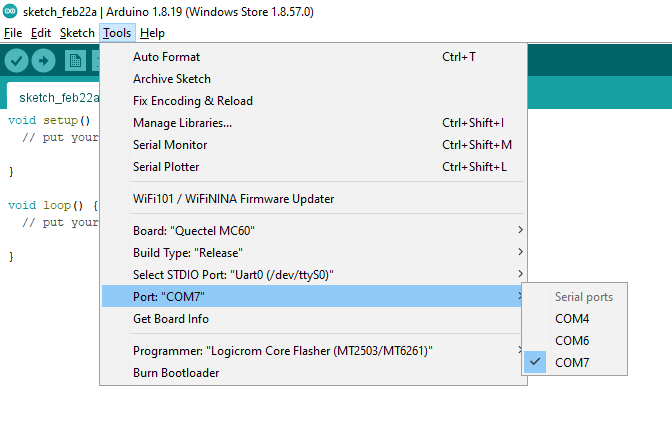Open the Edit menu

[x=41, y=33]
